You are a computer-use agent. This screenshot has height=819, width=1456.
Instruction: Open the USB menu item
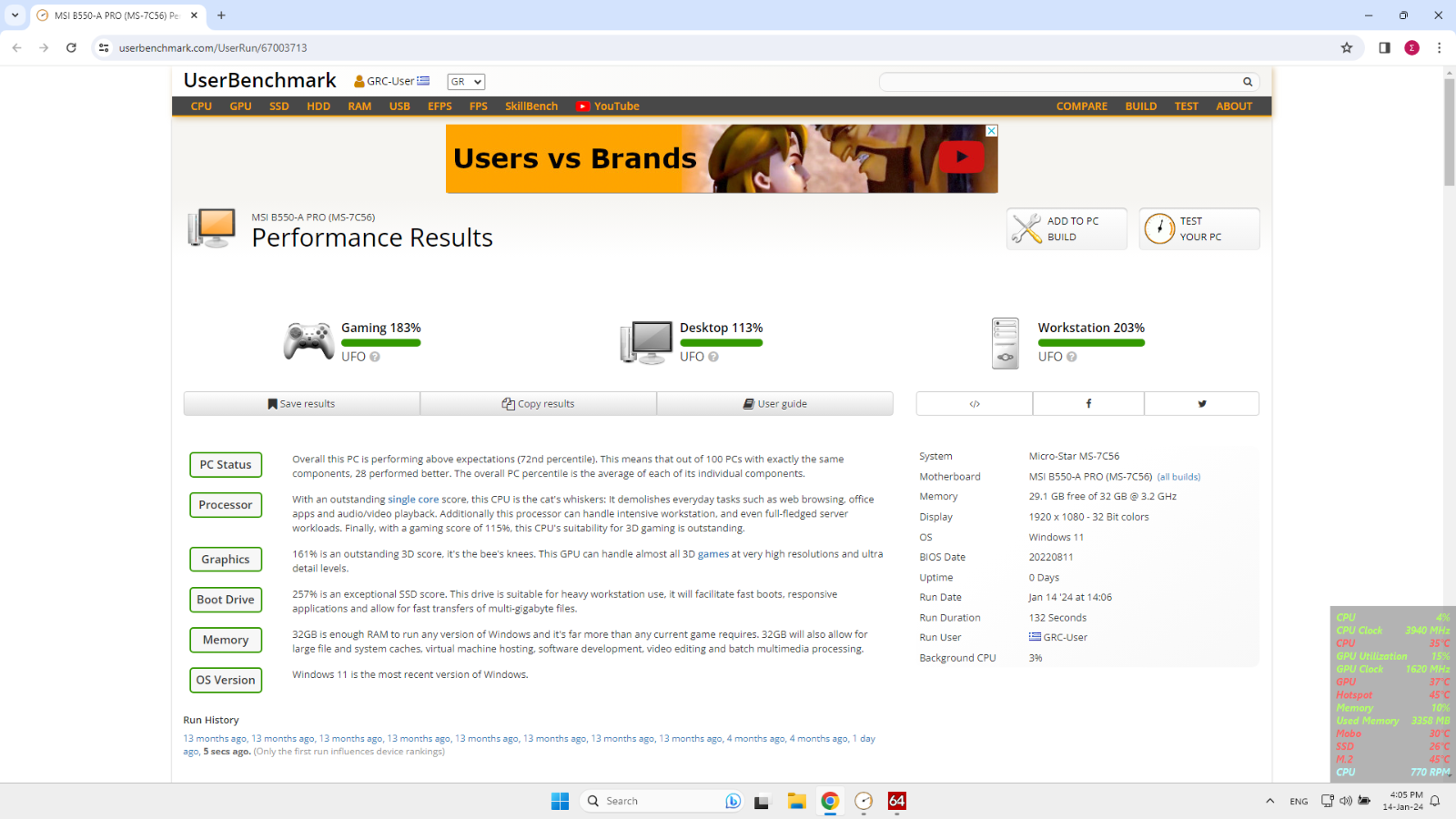(x=399, y=106)
